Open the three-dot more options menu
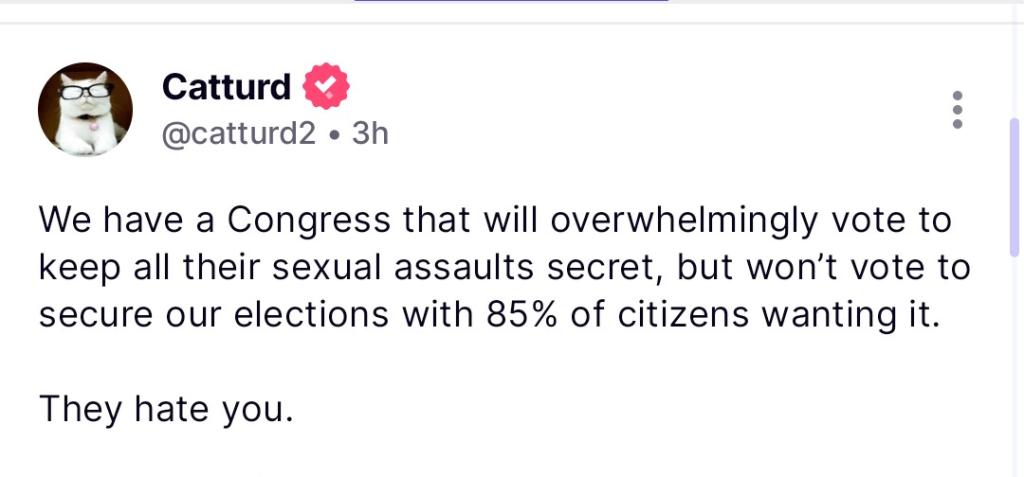The image size is (1024, 477). pyautogui.click(x=957, y=109)
